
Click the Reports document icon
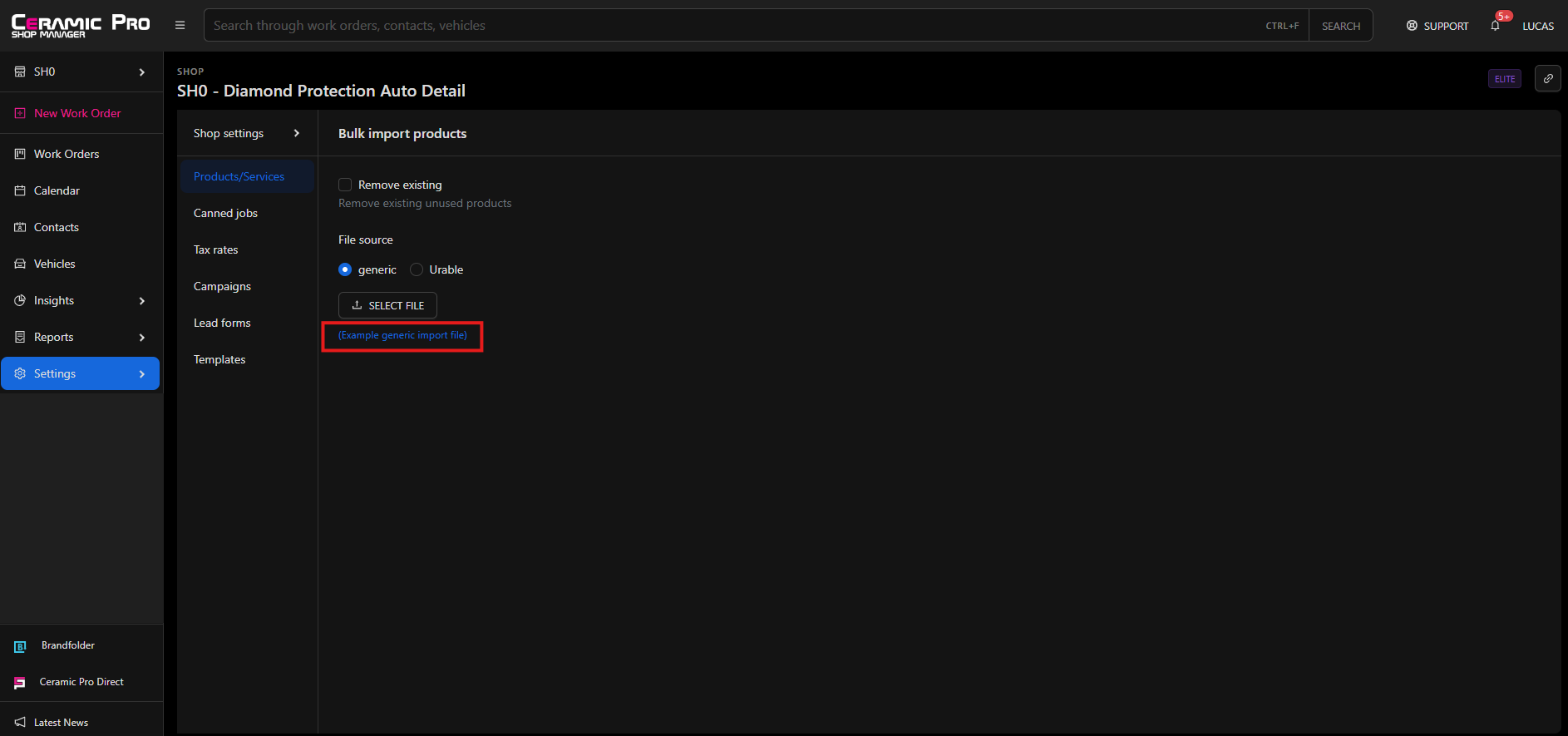20,337
